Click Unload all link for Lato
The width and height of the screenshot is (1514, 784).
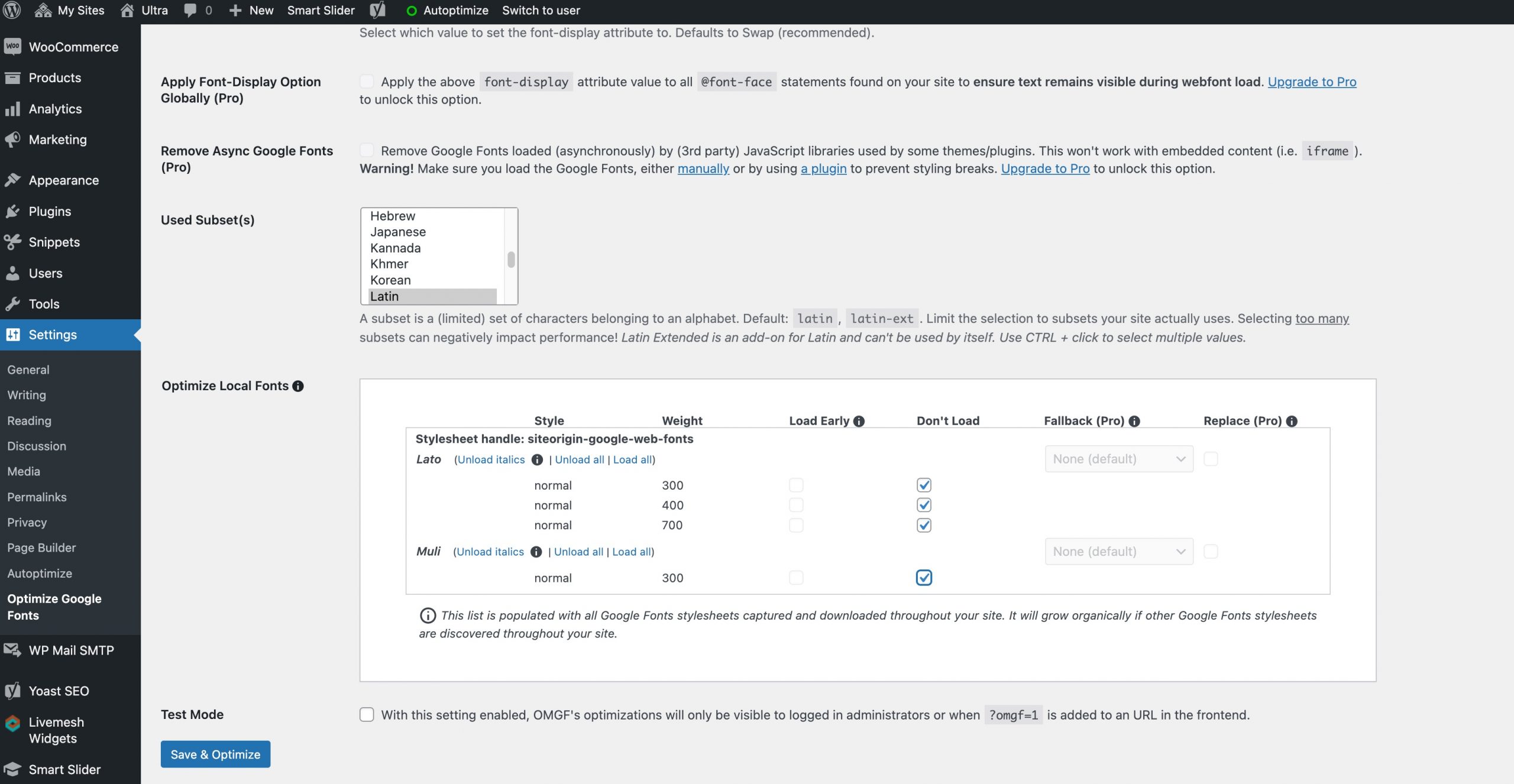click(x=579, y=459)
